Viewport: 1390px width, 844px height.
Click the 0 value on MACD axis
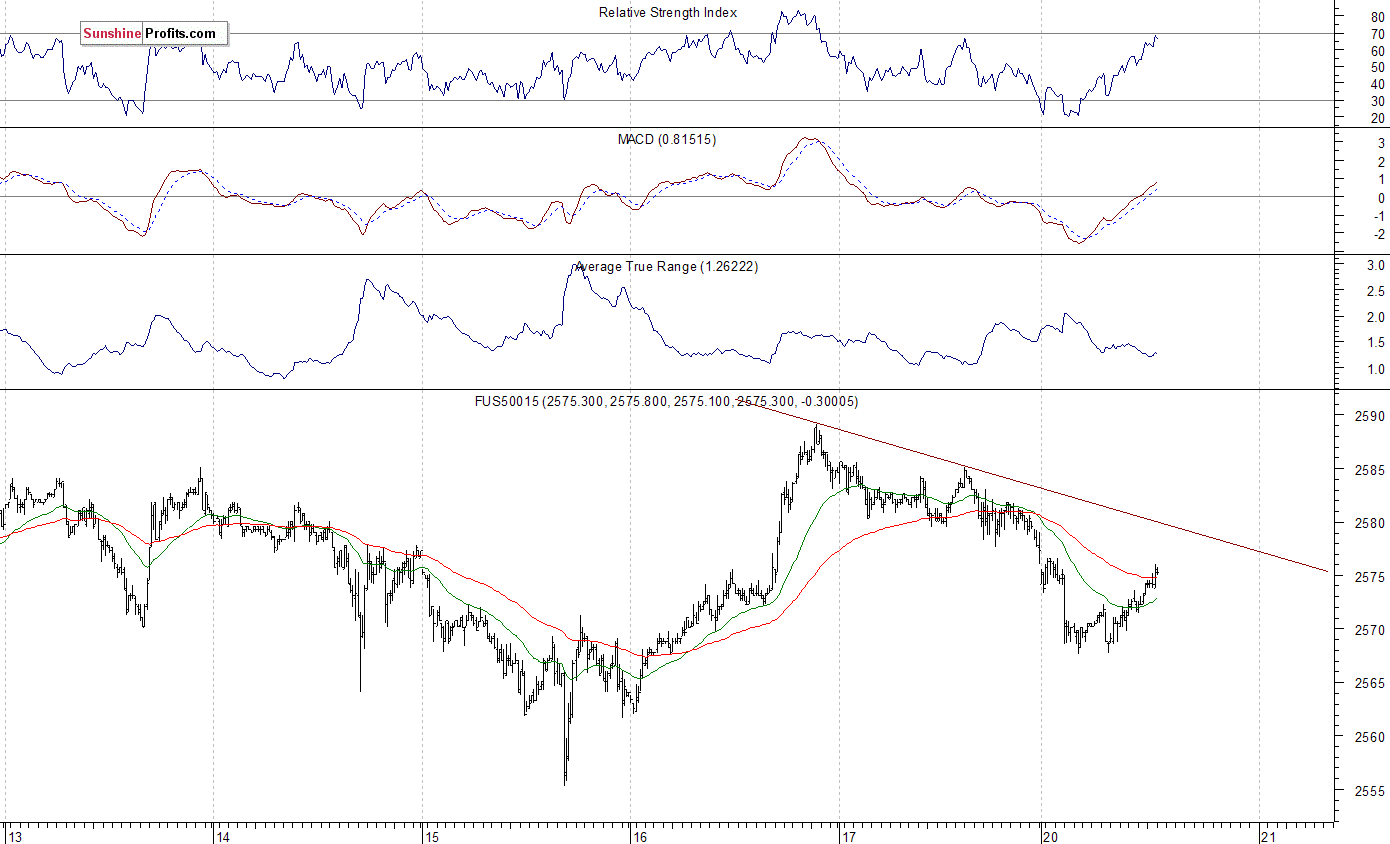click(1381, 198)
